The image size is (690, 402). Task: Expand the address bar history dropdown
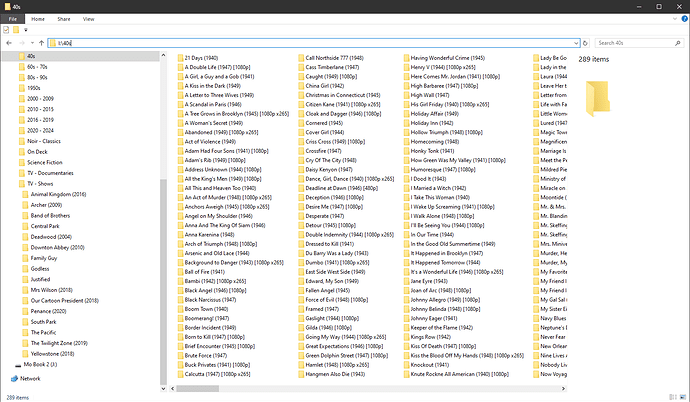pyautogui.click(x=576, y=43)
